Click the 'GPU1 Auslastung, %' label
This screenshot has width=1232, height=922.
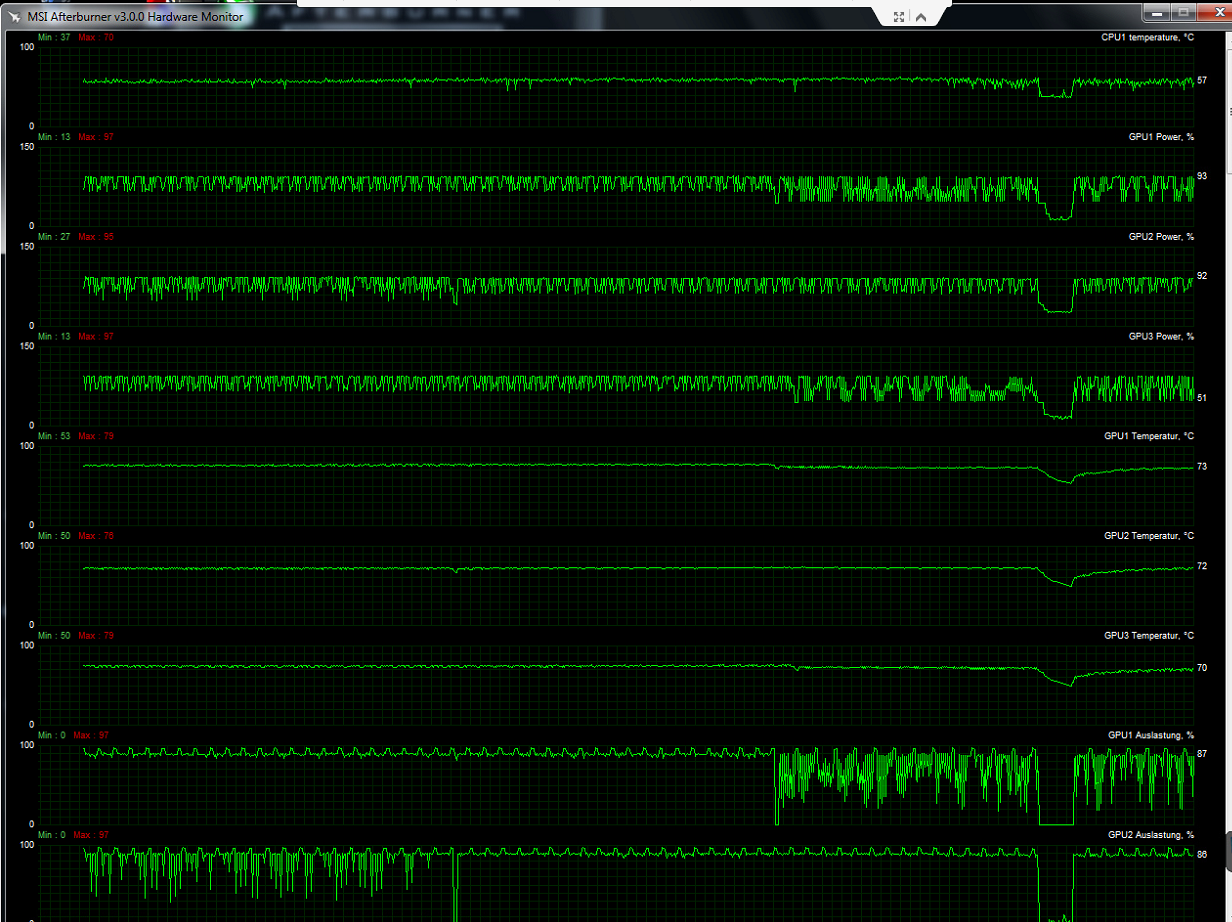tap(1151, 735)
